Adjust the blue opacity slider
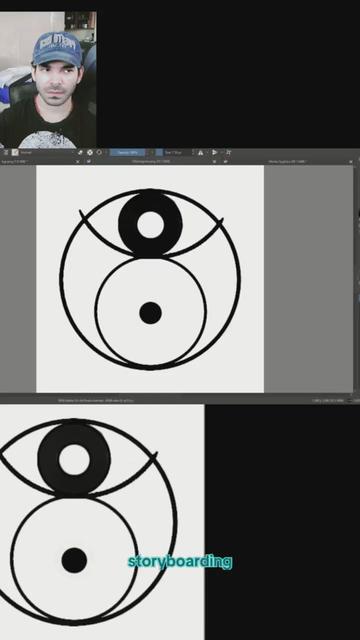Image resolution: width=360 pixels, height=640 pixels. click(127, 153)
